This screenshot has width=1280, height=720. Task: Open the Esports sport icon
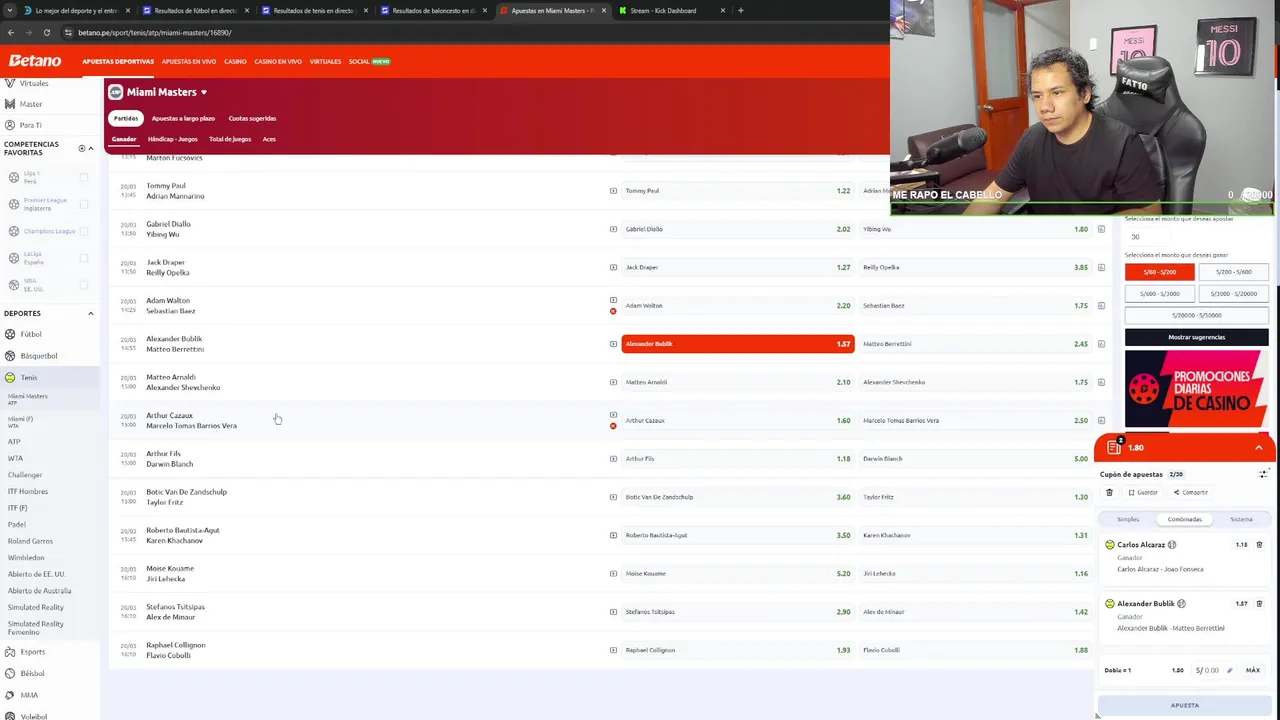pyautogui.click(x=10, y=652)
